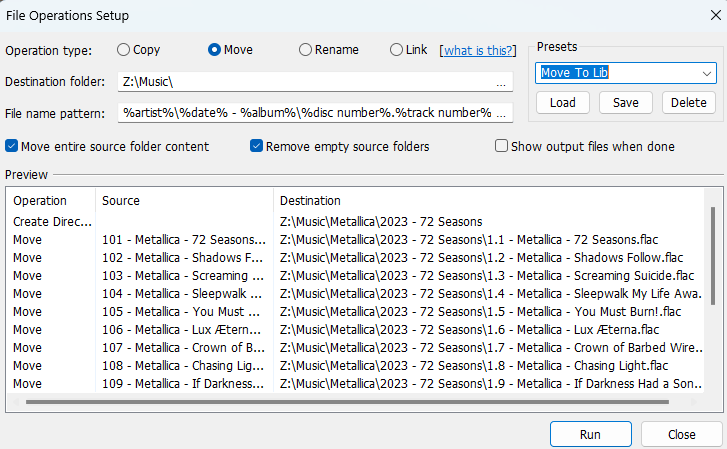727x449 pixels.
Task: Expand the Presets dropdown arrow
Action: pos(707,73)
